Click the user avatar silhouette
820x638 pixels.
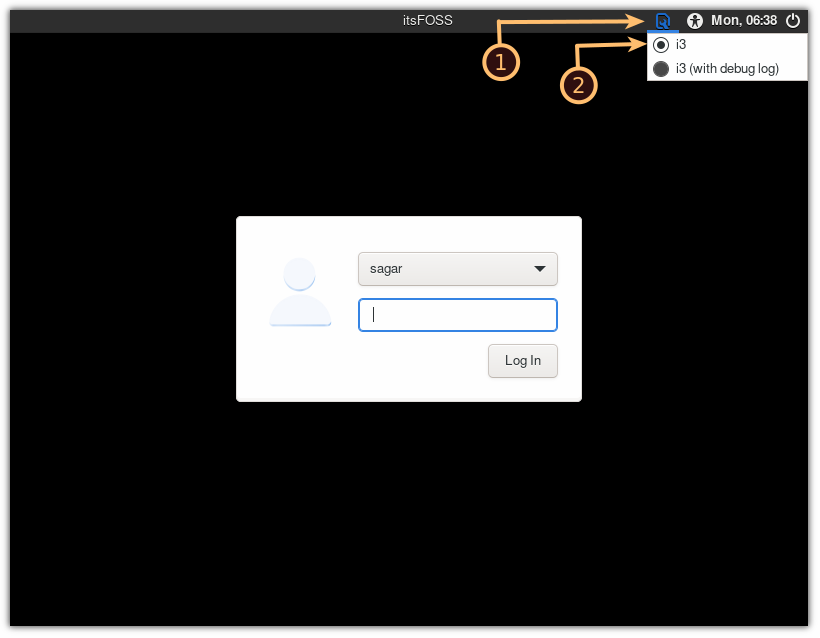pyautogui.click(x=299, y=292)
